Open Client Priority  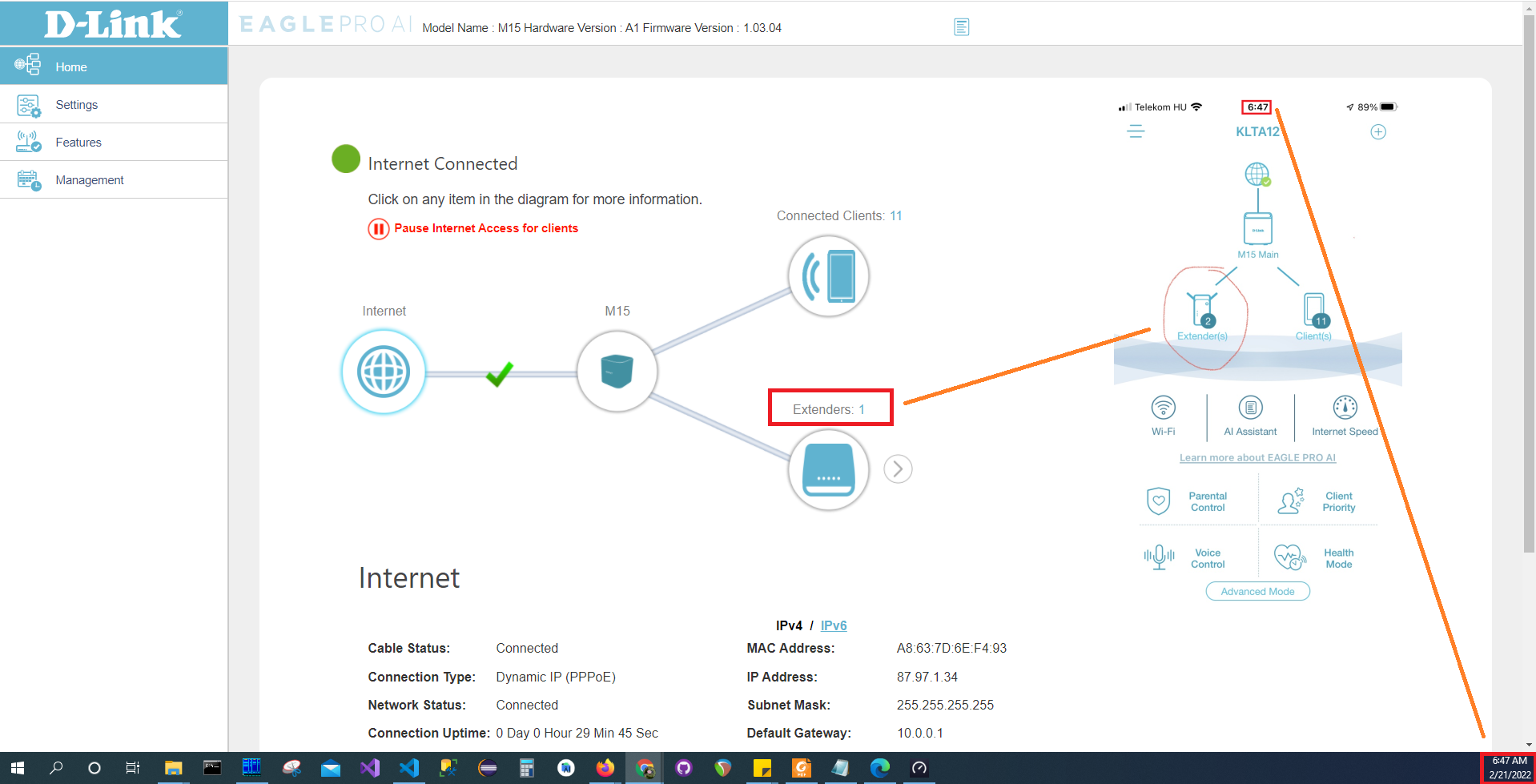pyautogui.click(x=1317, y=501)
